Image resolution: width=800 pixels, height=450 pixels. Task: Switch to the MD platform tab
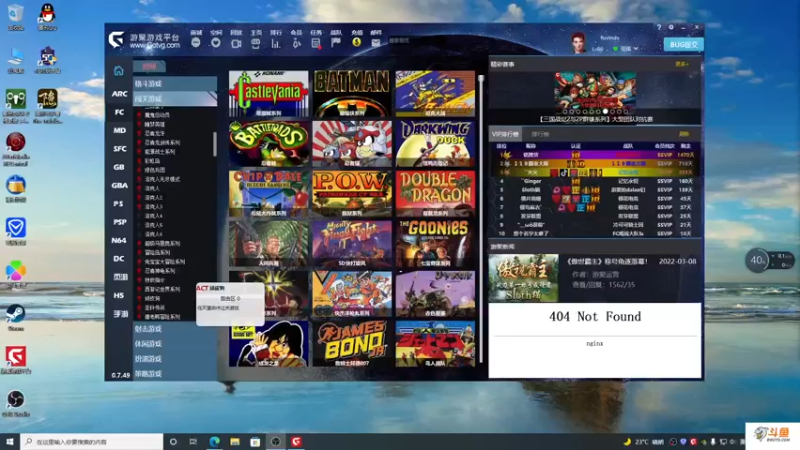click(x=119, y=131)
